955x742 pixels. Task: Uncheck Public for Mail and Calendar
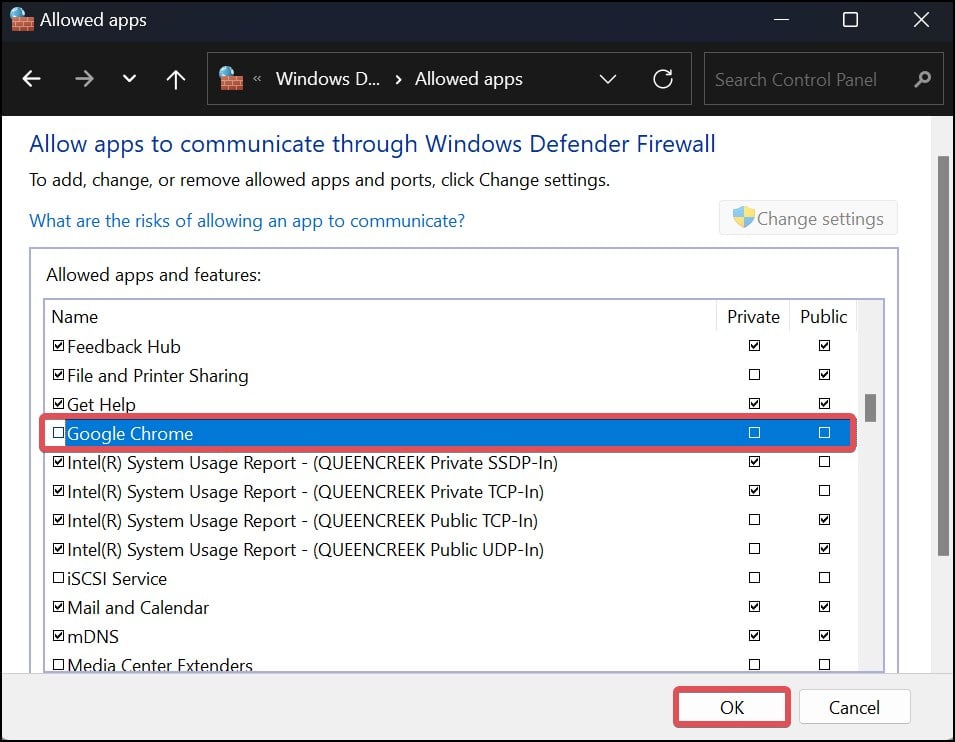coord(824,607)
